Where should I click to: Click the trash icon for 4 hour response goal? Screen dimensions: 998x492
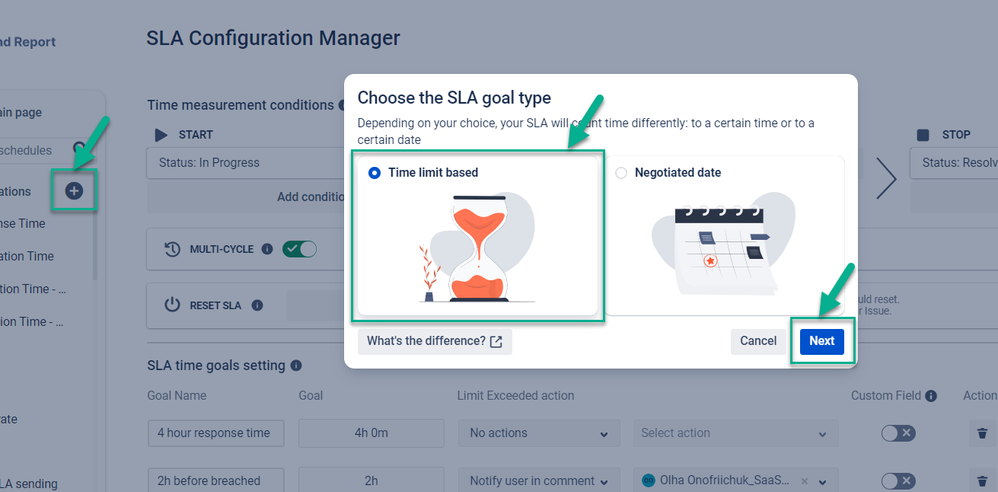tap(984, 434)
